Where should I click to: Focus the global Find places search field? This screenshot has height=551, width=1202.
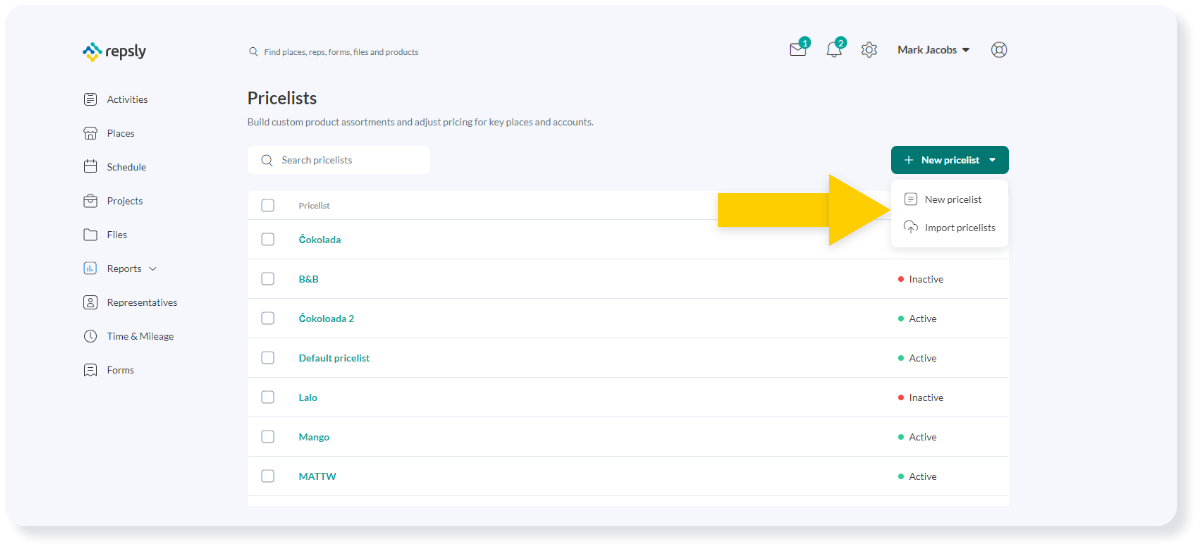[341, 52]
